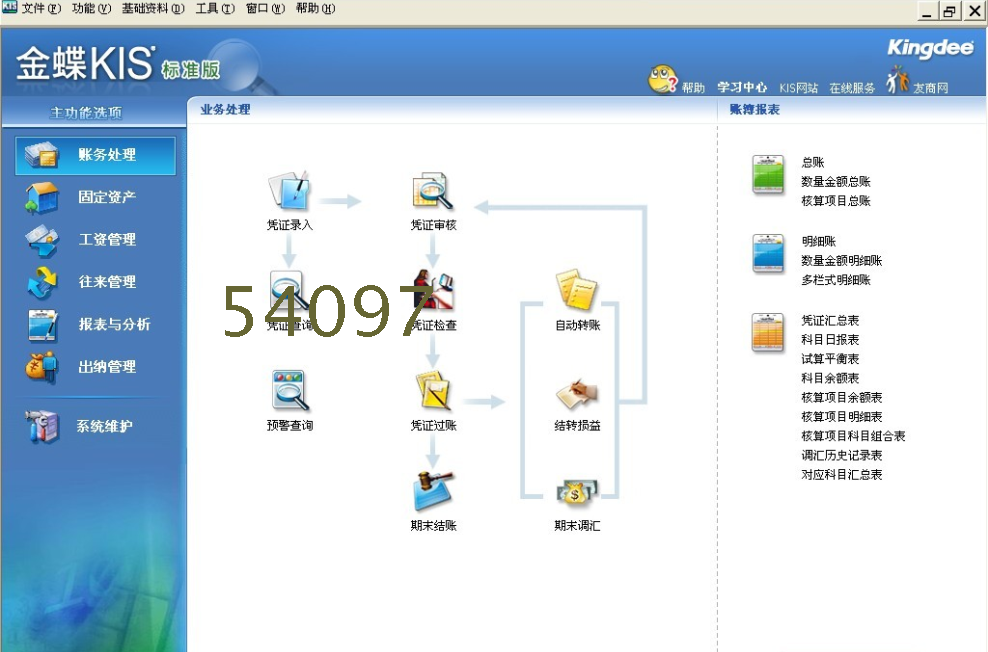This screenshot has width=988, height=652.
Task: Open the 凭证录入 voucher entry icon
Action: pyautogui.click(x=289, y=190)
